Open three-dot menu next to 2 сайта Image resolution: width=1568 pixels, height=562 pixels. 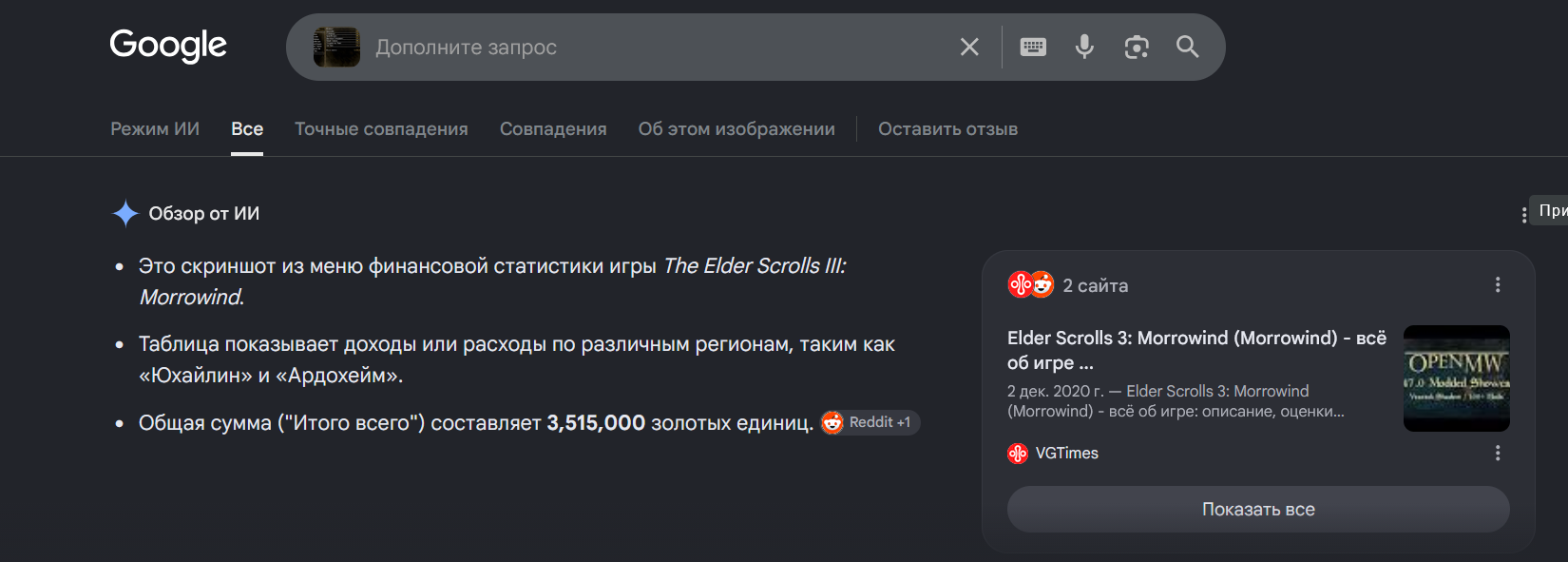[x=1498, y=284]
